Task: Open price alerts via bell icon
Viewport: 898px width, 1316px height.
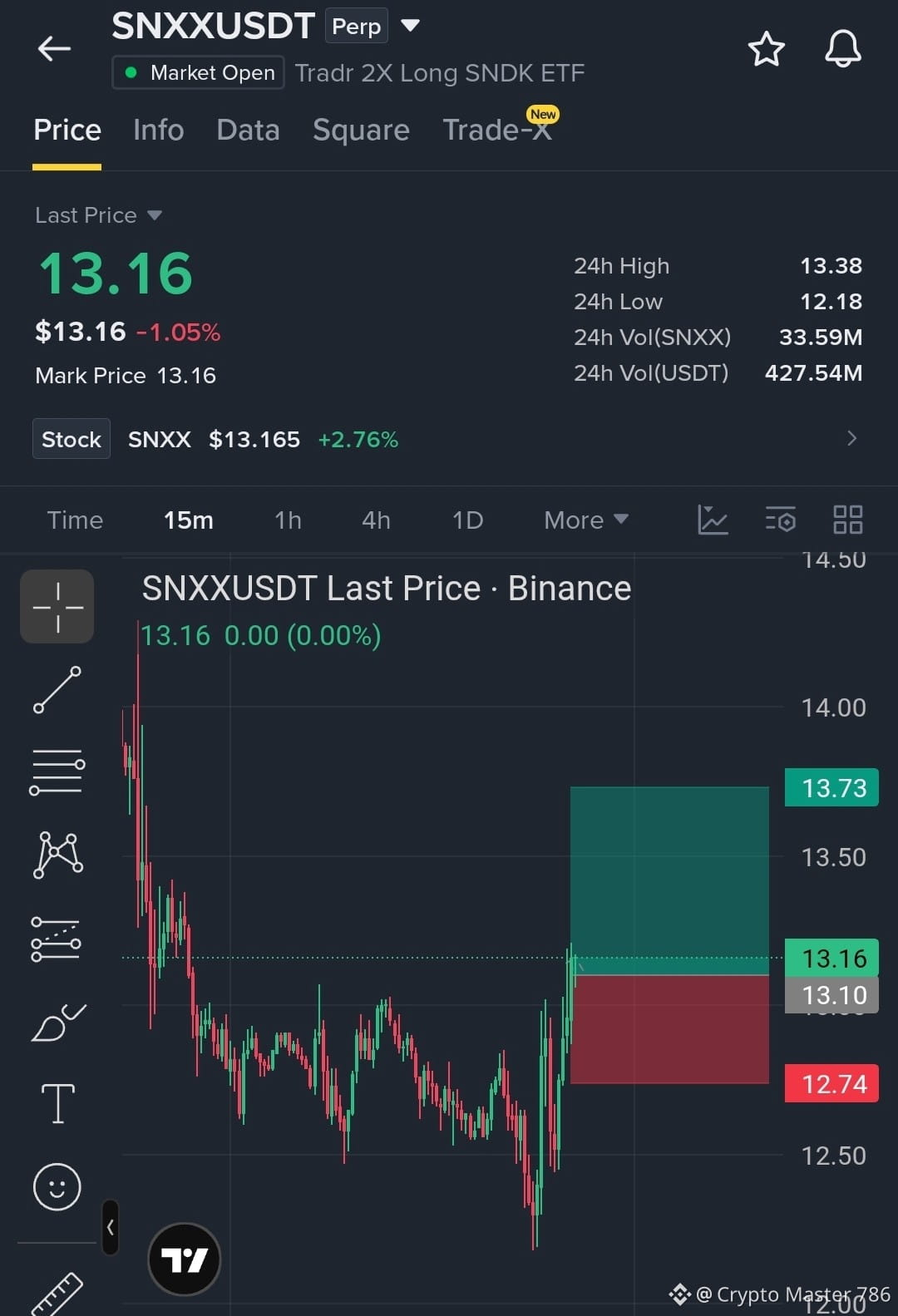Action: click(x=842, y=48)
